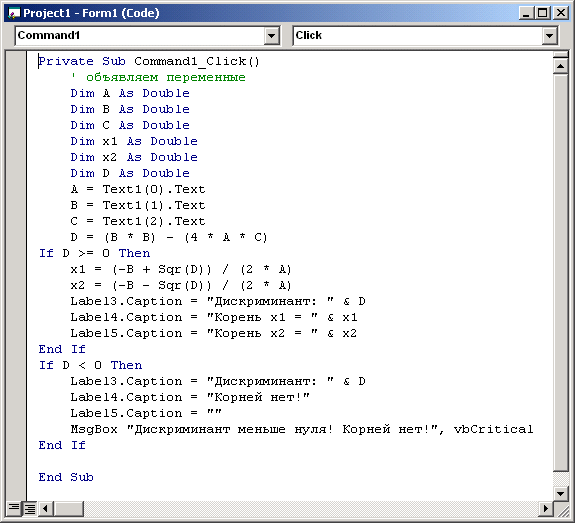Click the line 'B = Text1(1).Text'
575x523 pixels.
(138, 205)
